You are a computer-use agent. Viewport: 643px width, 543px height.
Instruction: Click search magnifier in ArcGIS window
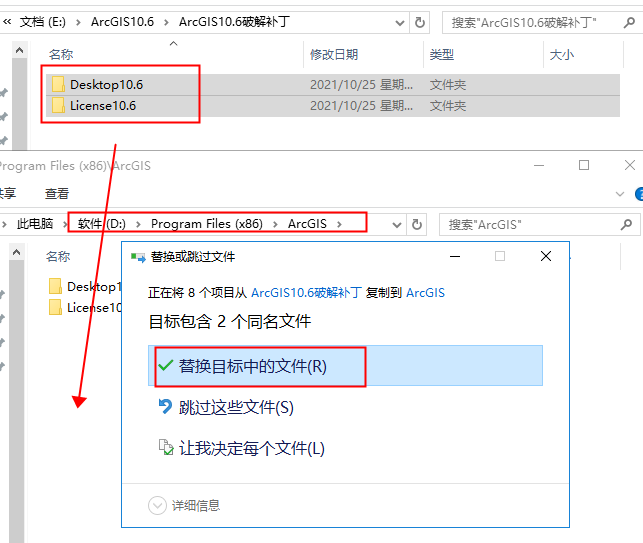(x=626, y=224)
